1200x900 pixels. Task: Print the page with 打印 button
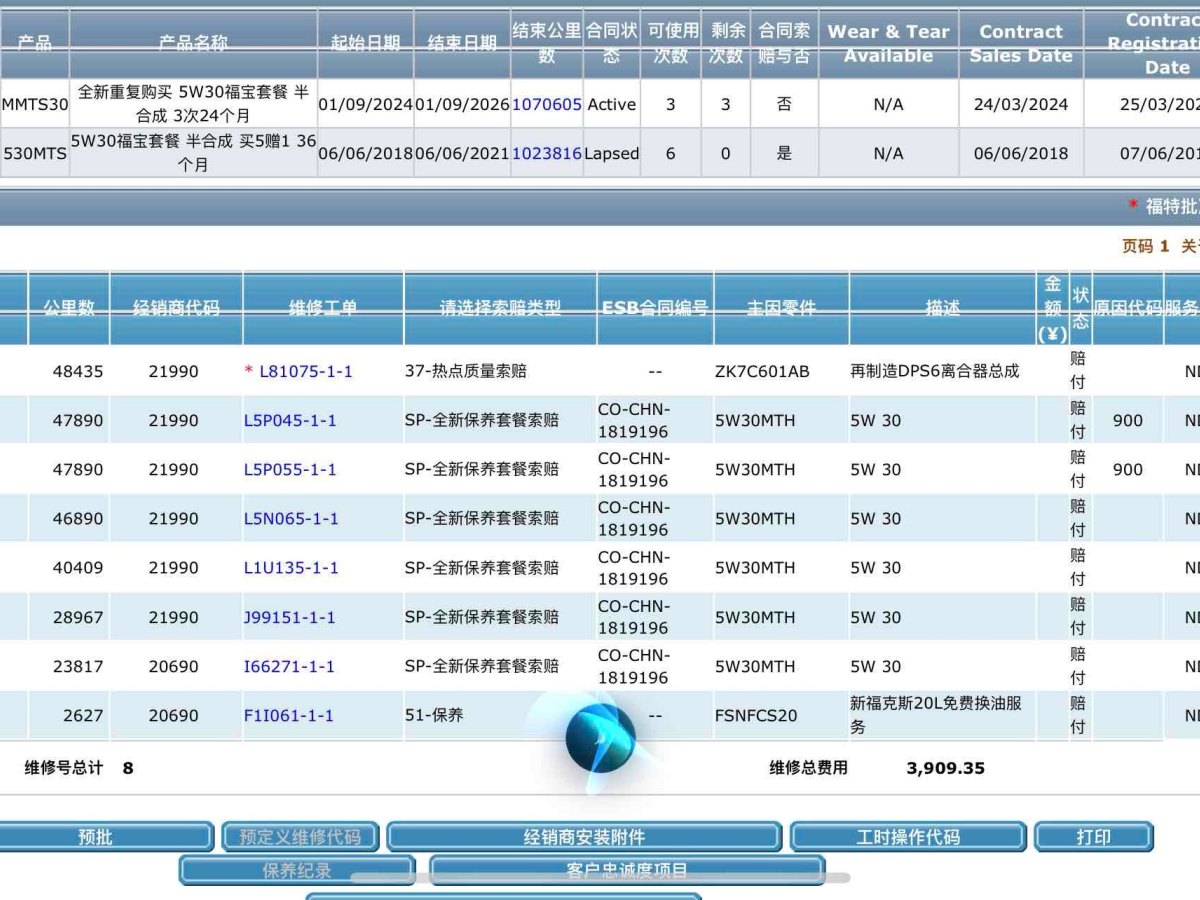pos(1093,837)
